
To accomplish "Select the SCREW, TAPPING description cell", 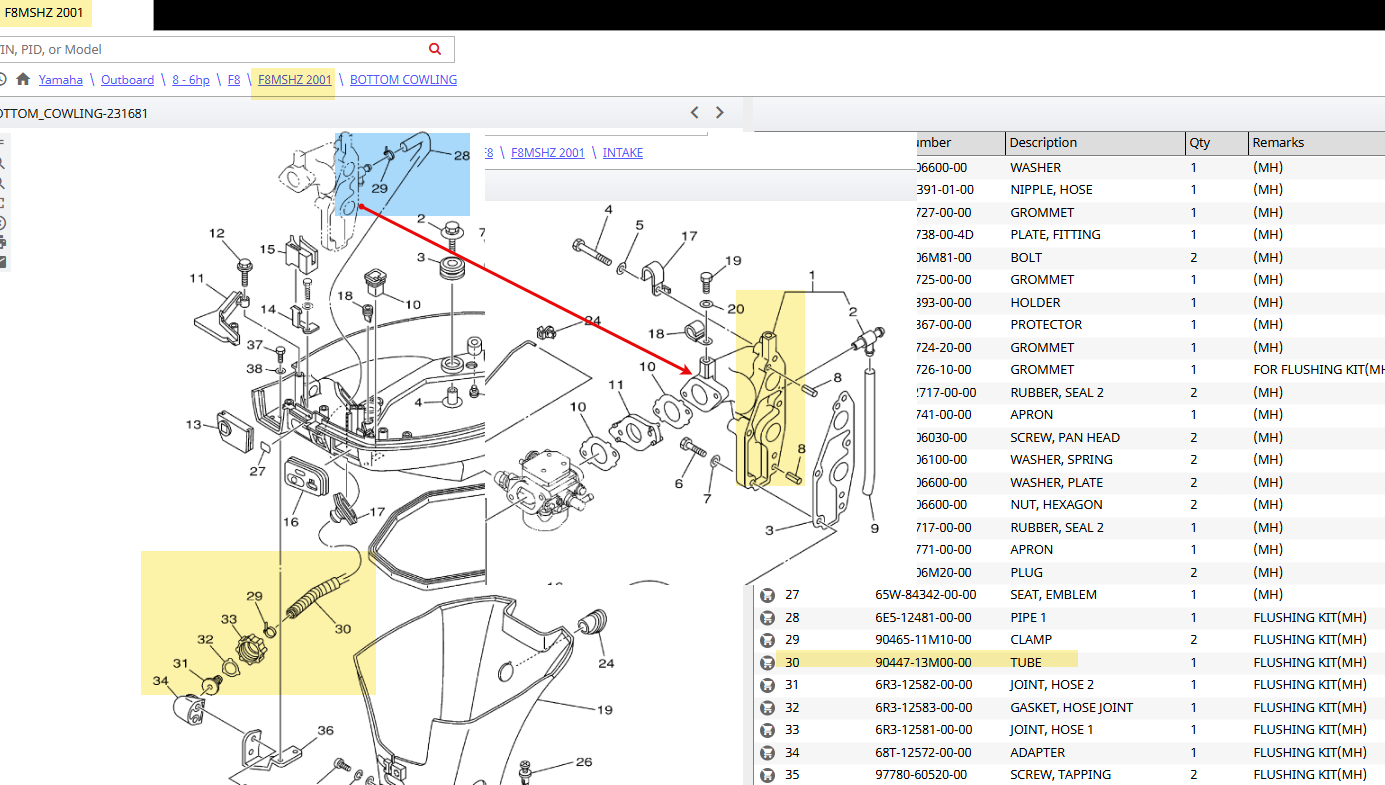I will (x=1060, y=774).
